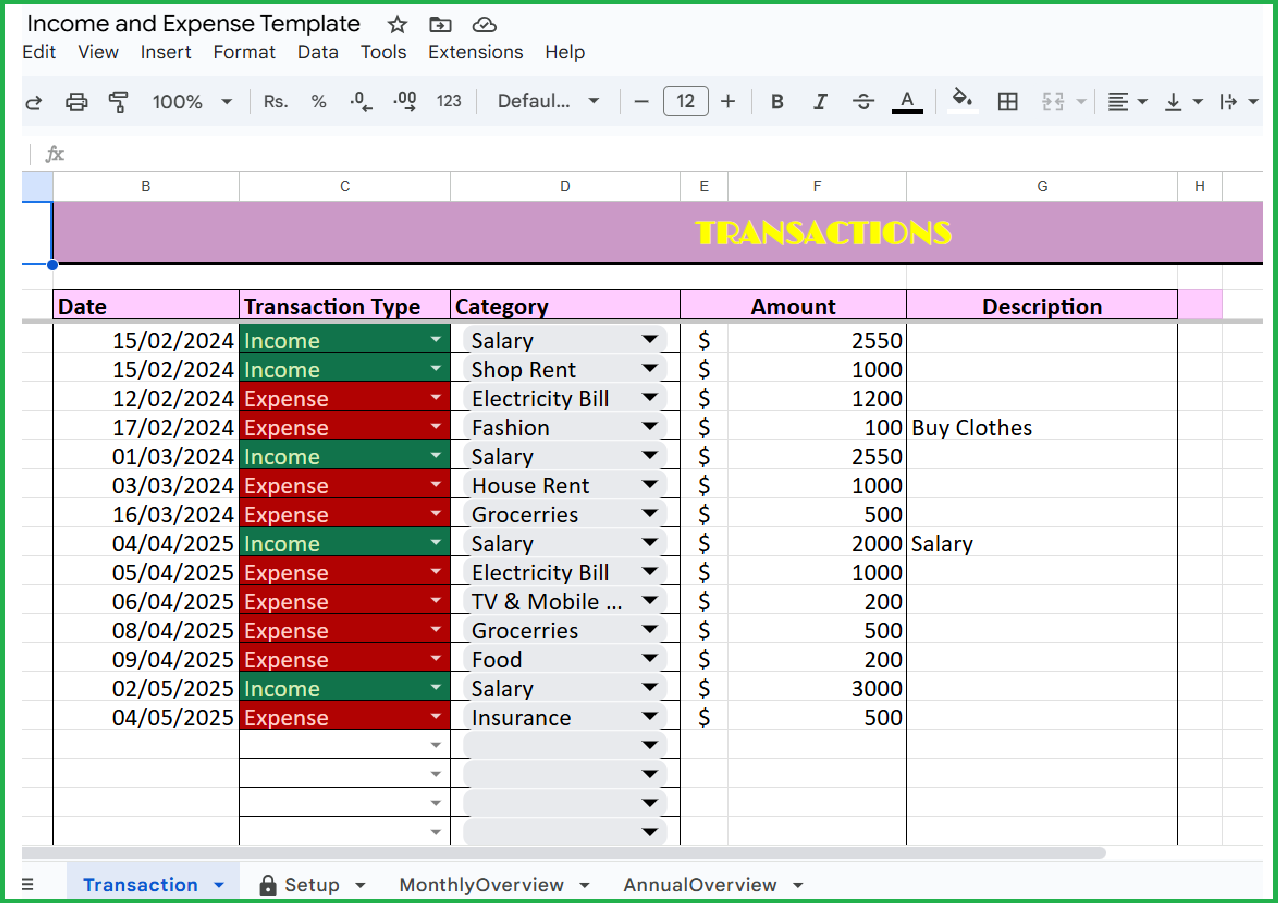The height and width of the screenshot is (903, 1280).
Task: Open Category dropdown for Food
Action: [650, 659]
